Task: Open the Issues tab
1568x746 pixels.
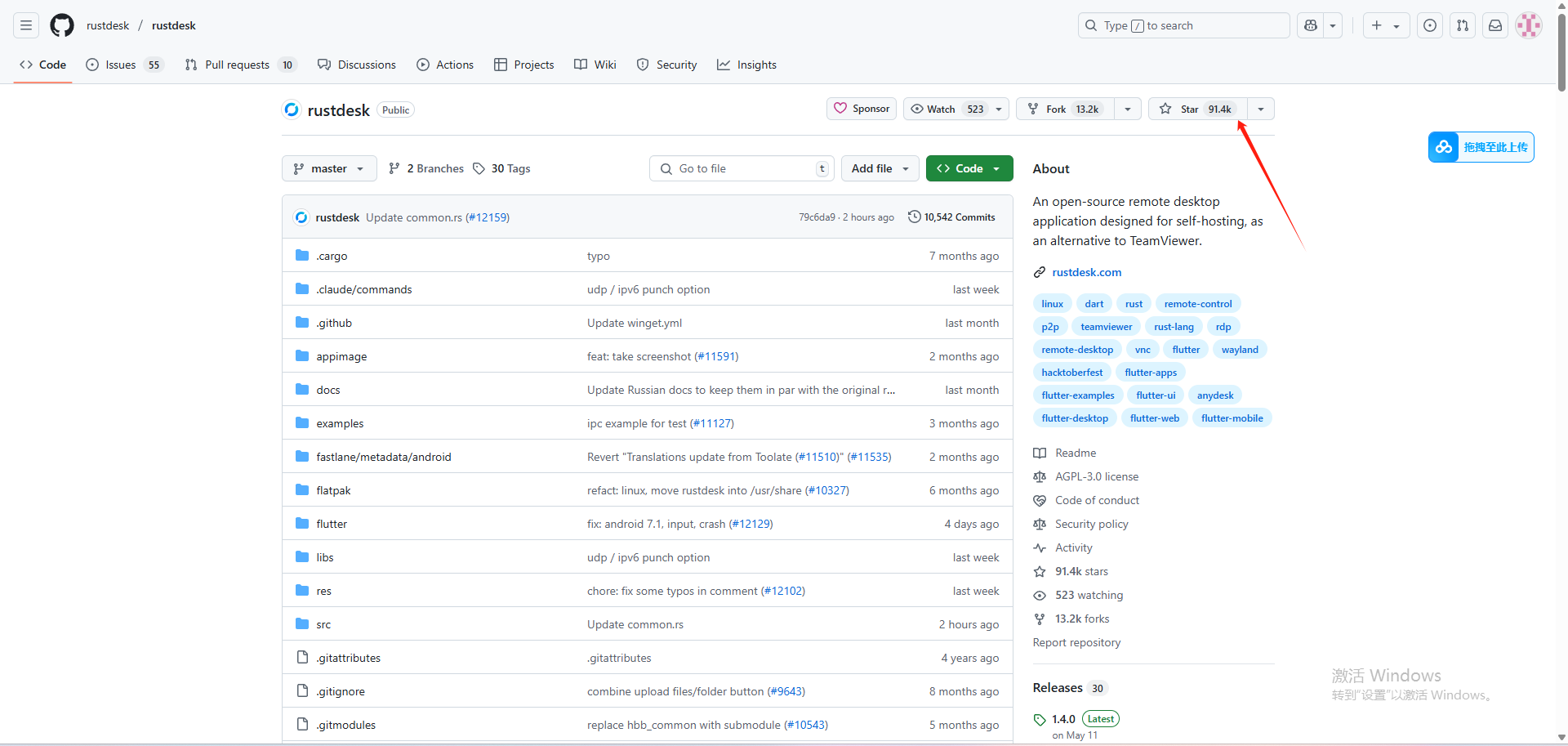Action: tap(124, 65)
